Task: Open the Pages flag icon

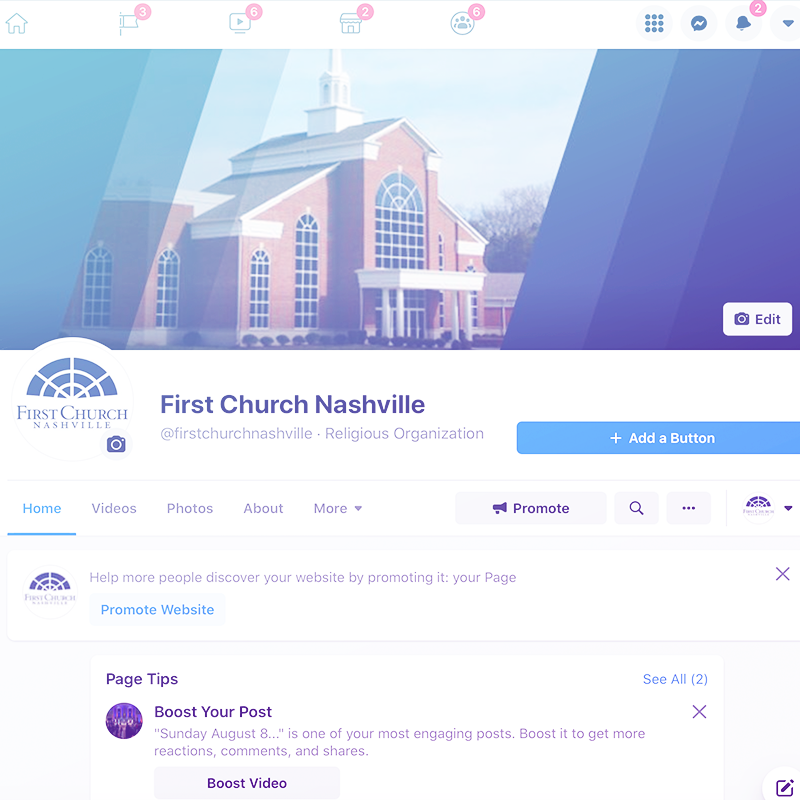Action: pyautogui.click(x=128, y=23)
